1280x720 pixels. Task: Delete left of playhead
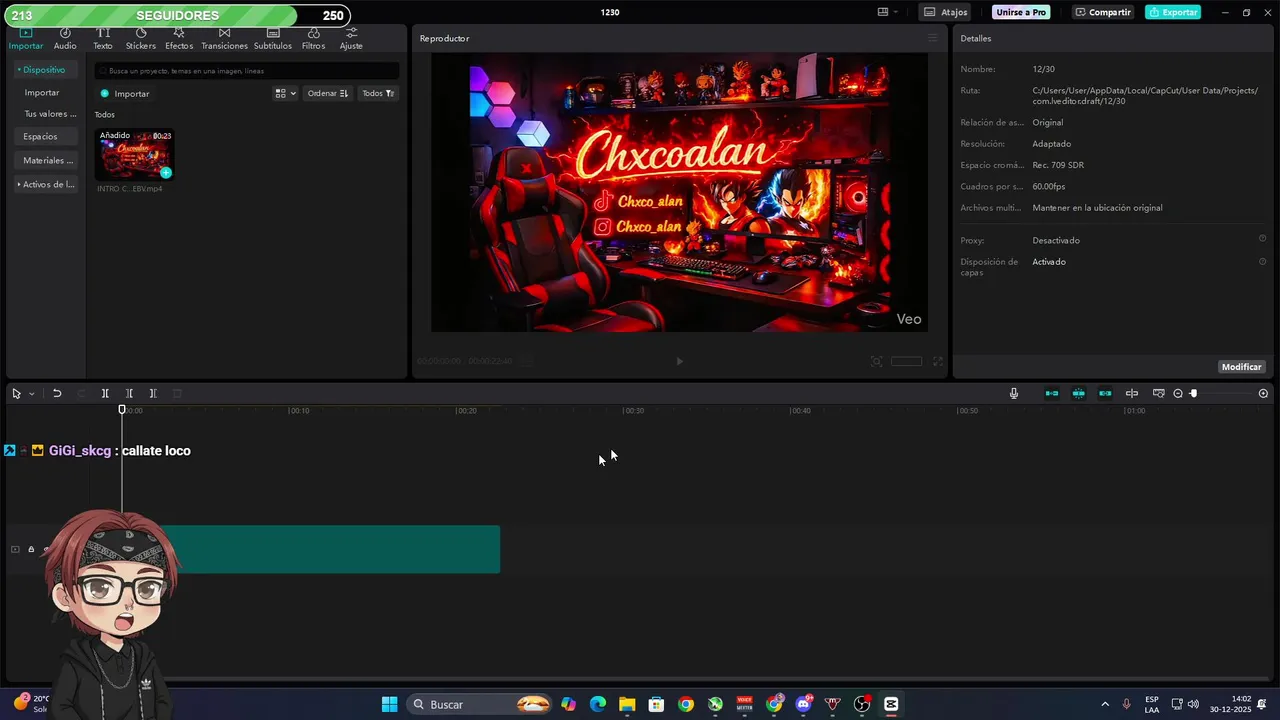tap(129, 393)
